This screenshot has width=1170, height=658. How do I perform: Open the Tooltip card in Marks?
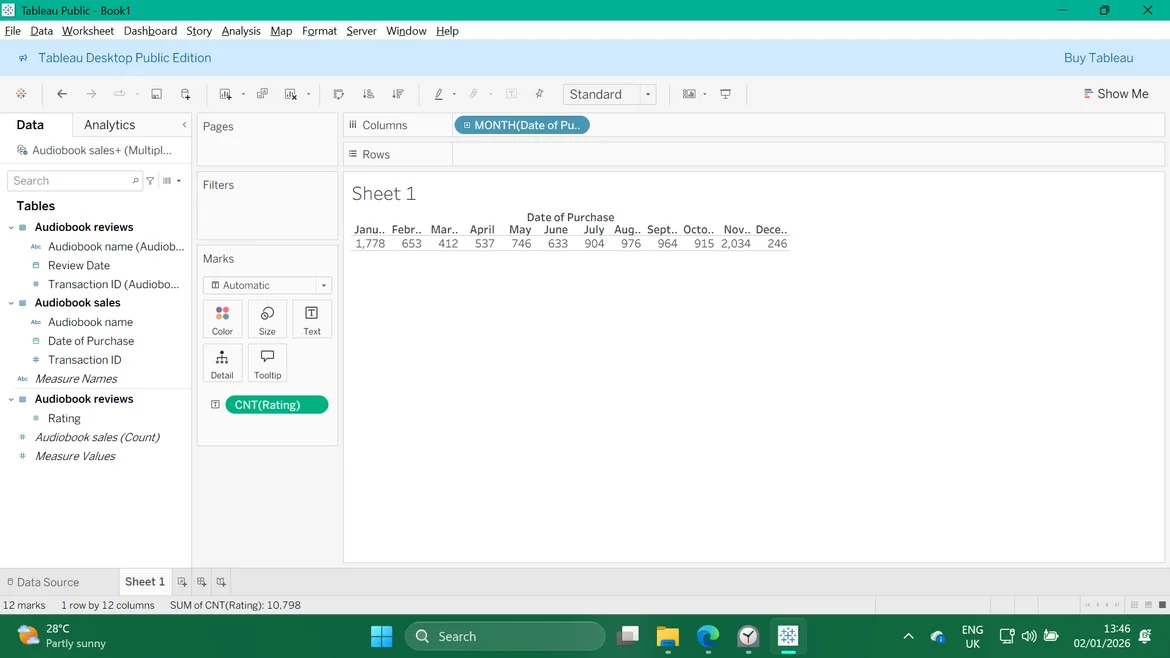(x=267, y=363)
